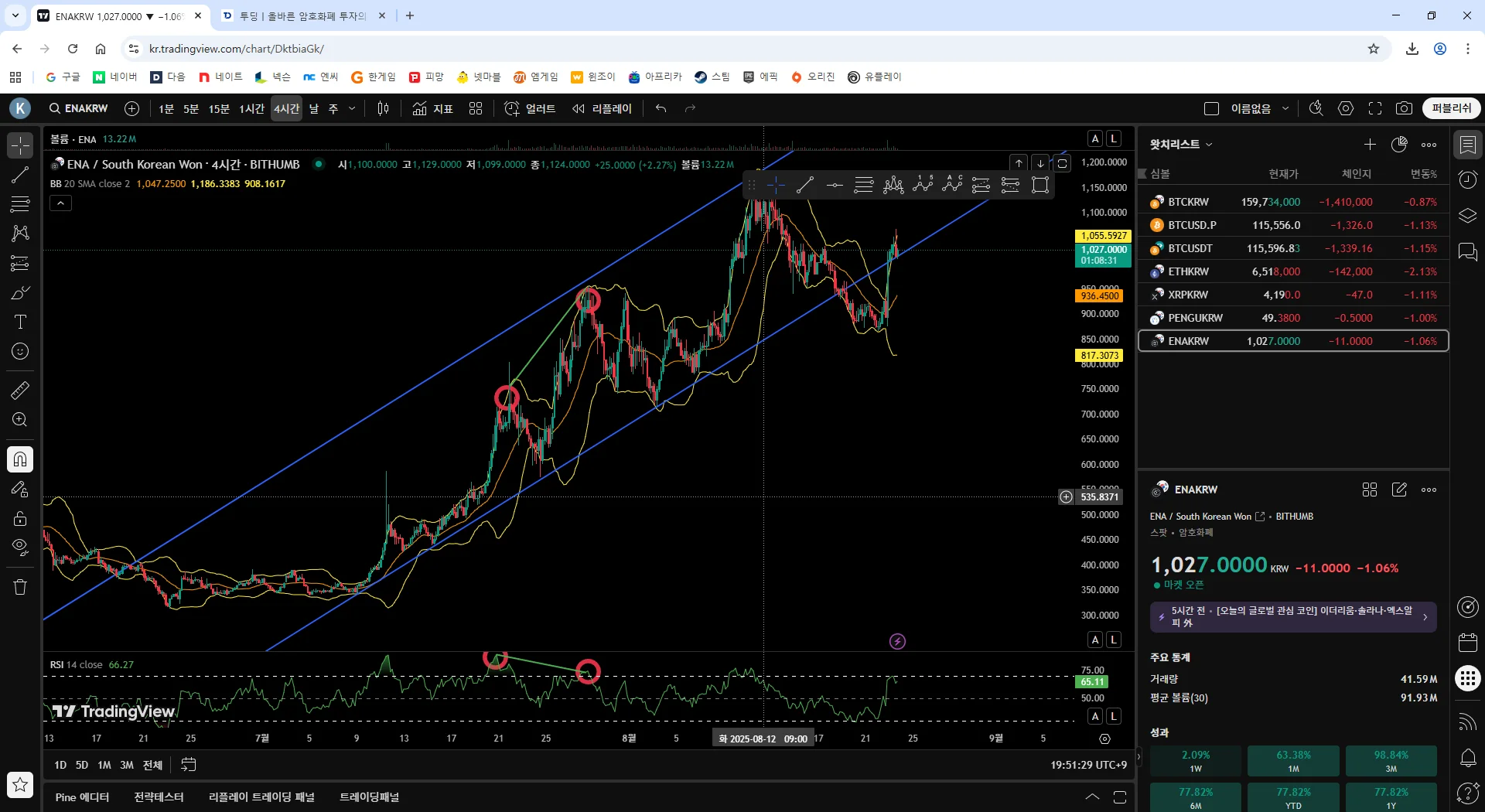Open the alerts panel clock icon
Viewport: 1485px width, 812px height.
[1467, 180]
